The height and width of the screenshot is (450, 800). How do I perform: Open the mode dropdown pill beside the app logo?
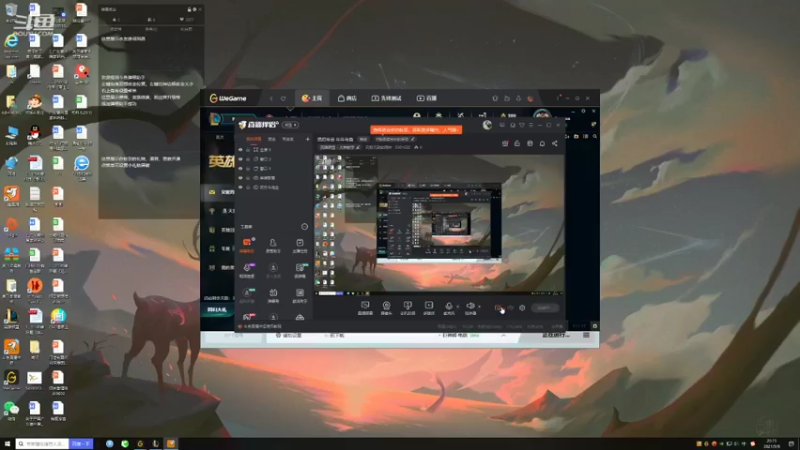291,125
